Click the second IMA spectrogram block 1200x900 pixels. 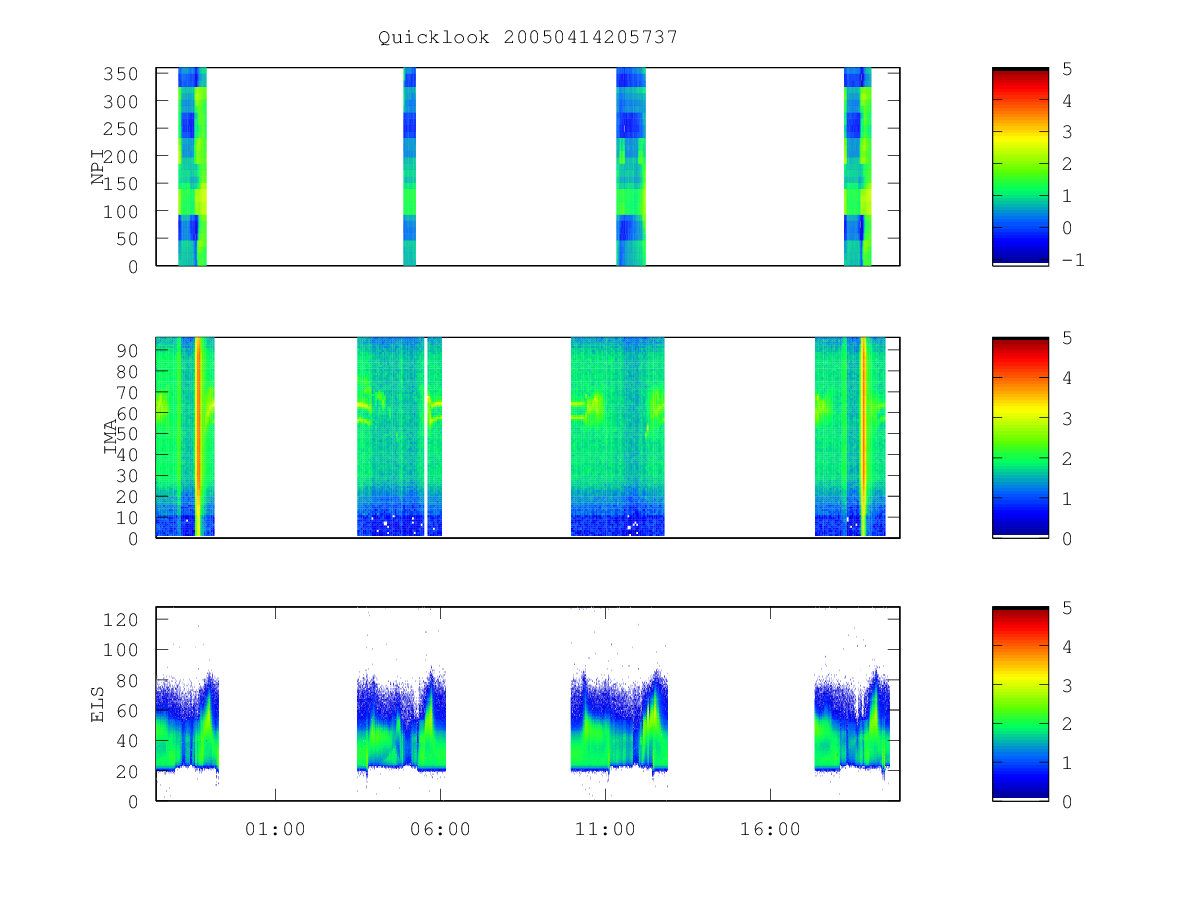pos(400,437)
